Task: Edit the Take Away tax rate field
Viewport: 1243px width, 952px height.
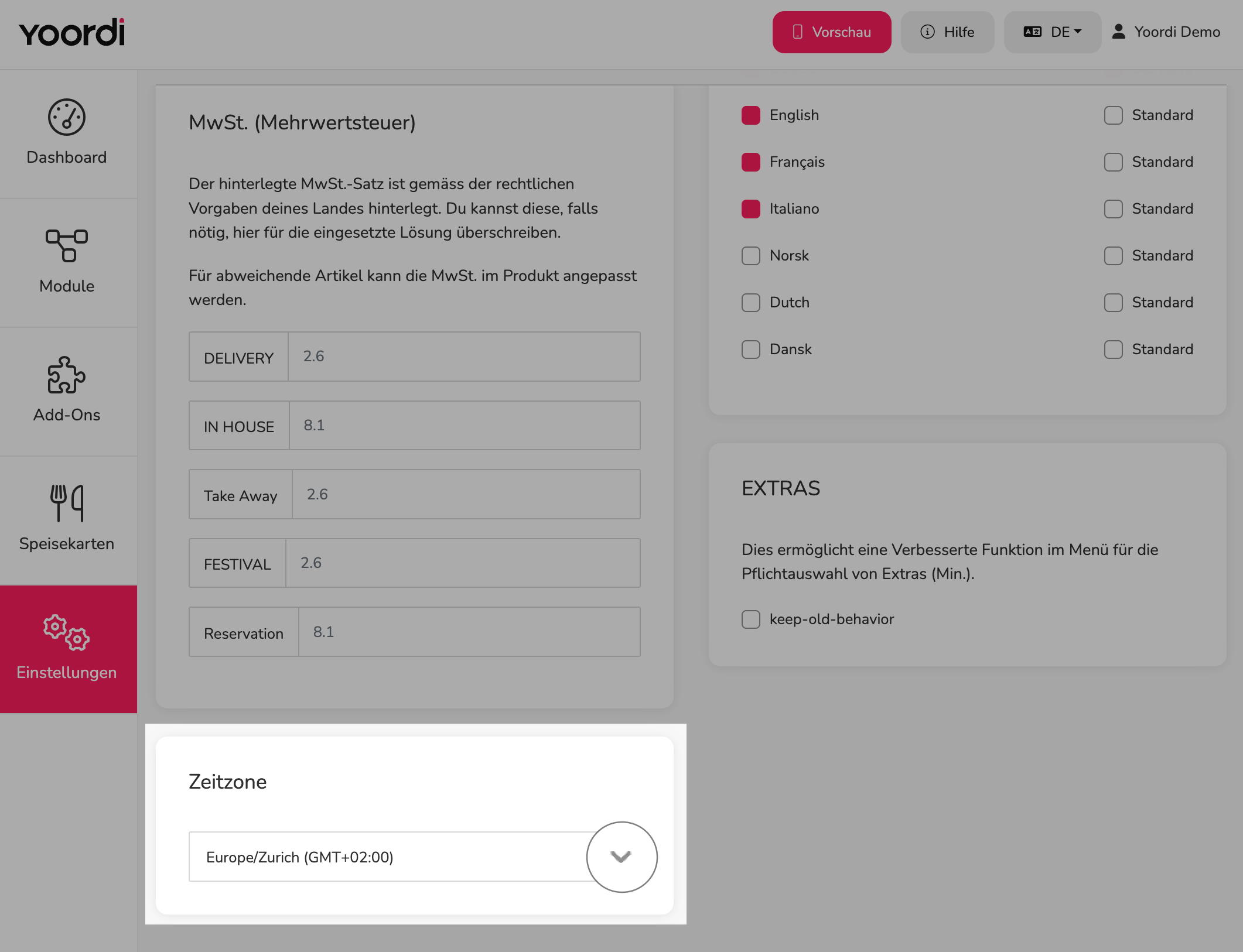Action: (466, 494)
